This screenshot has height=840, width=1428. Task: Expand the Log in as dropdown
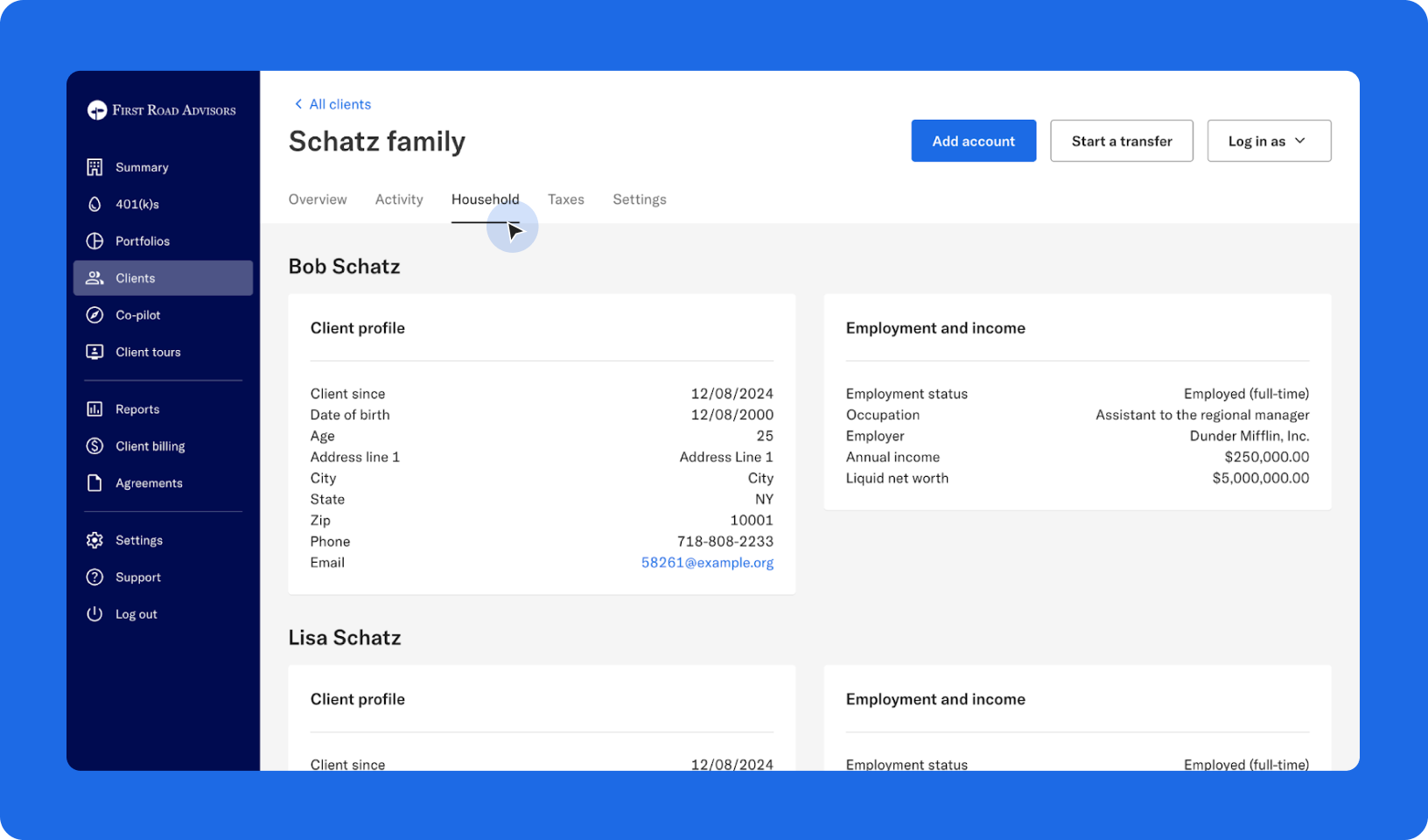click(1269, 140)
